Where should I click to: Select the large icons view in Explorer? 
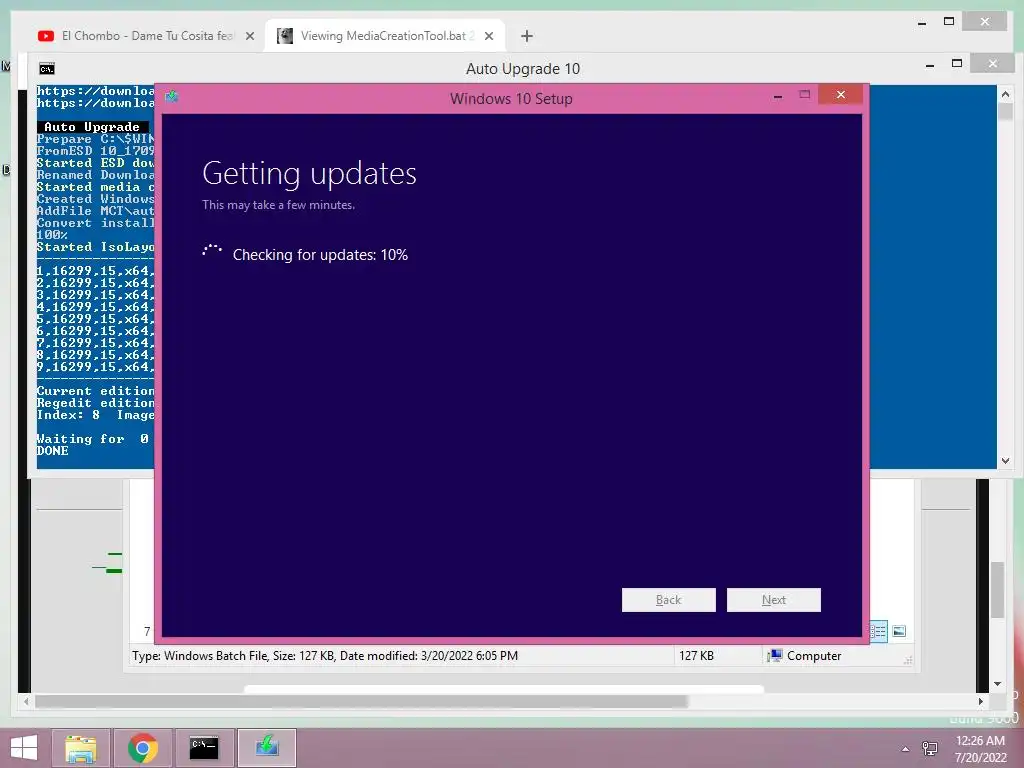point(899,631)
